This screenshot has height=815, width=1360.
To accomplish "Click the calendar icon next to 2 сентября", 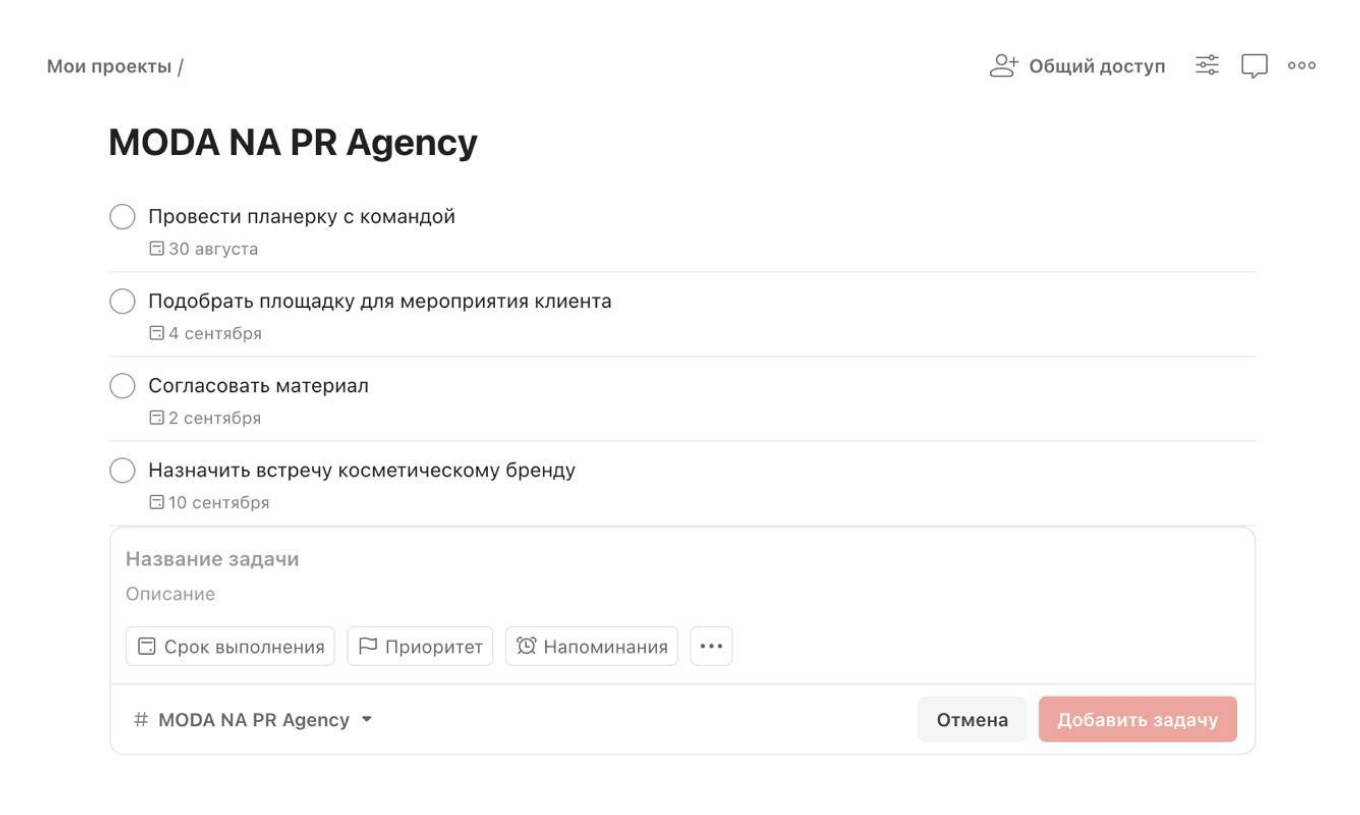I will pos(156,418).
